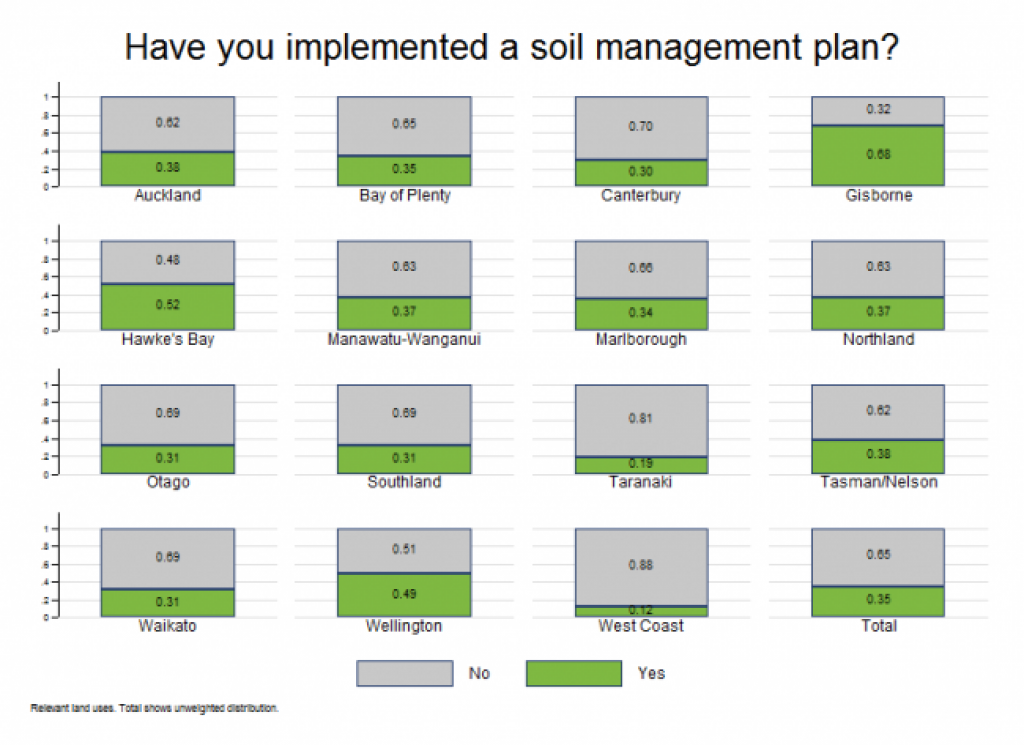Viewport: 1024px width, 745px height.
Task: Select Taranaki's gray 0.81 No segment
Action: pyautogui.click(x=641, y=420)
